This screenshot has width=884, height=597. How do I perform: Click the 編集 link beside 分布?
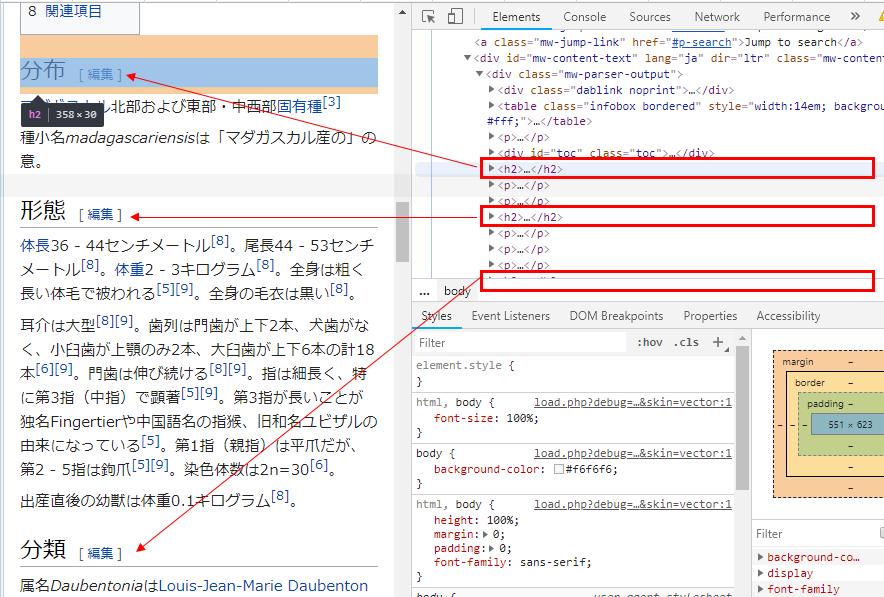click(x=100, y=74)
